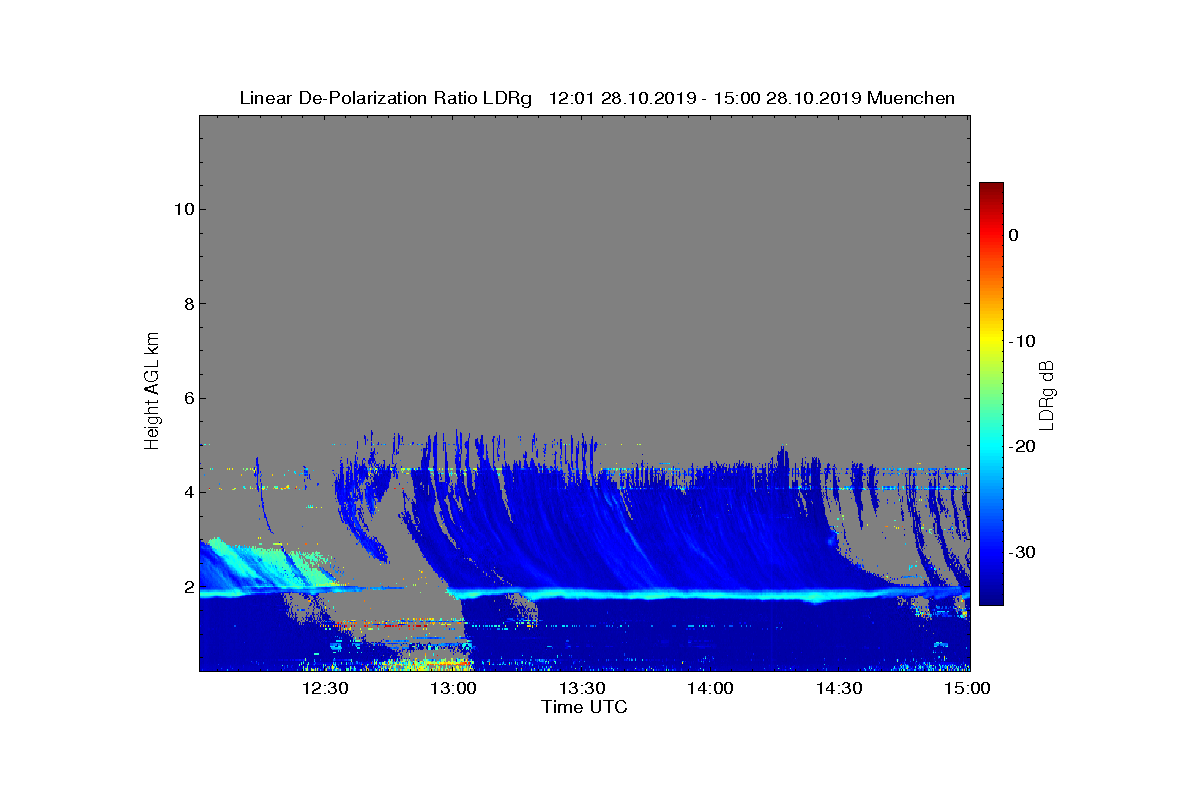The image size is (1200, 800).
Task: Click the colorbar value -20 label
Action: coord(1020,447)
